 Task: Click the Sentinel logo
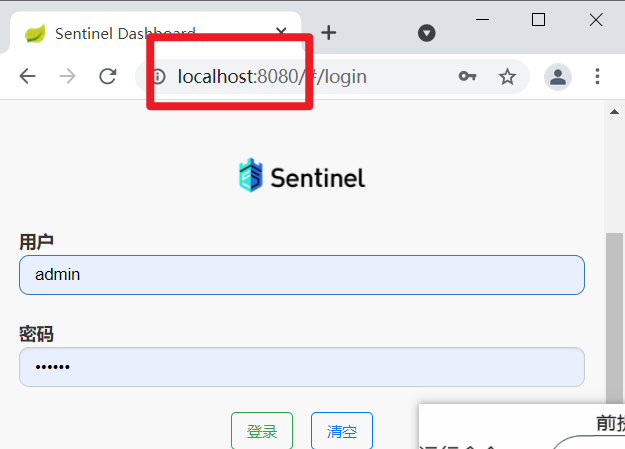coord(302,176)
